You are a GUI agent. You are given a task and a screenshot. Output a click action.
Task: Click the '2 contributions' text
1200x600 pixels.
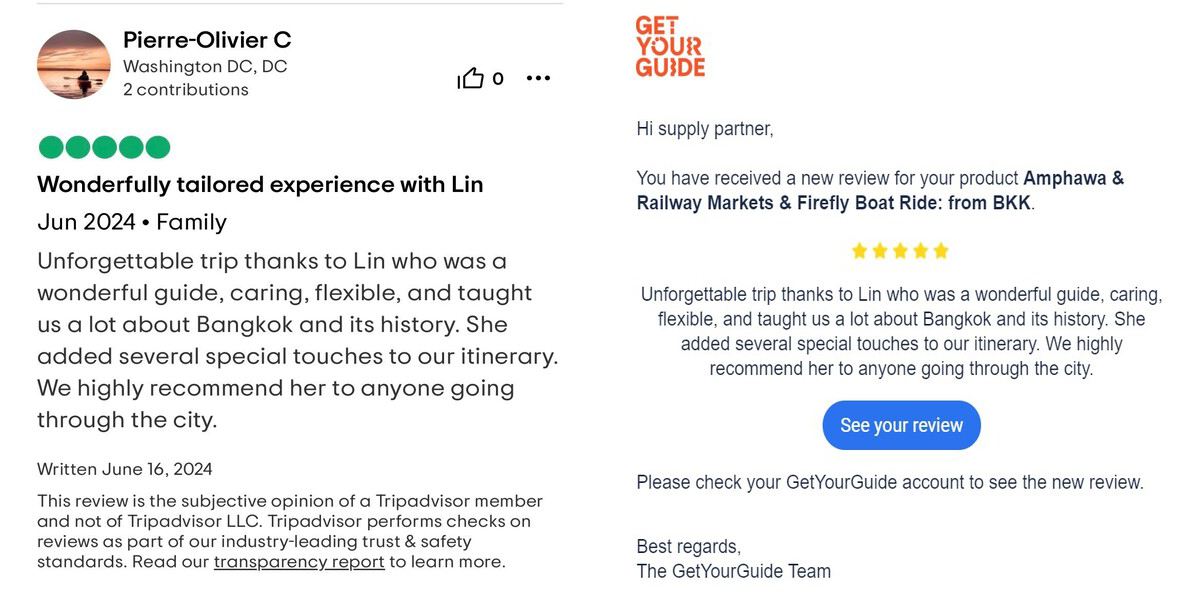pyautogui.click(x=186, y=90)
